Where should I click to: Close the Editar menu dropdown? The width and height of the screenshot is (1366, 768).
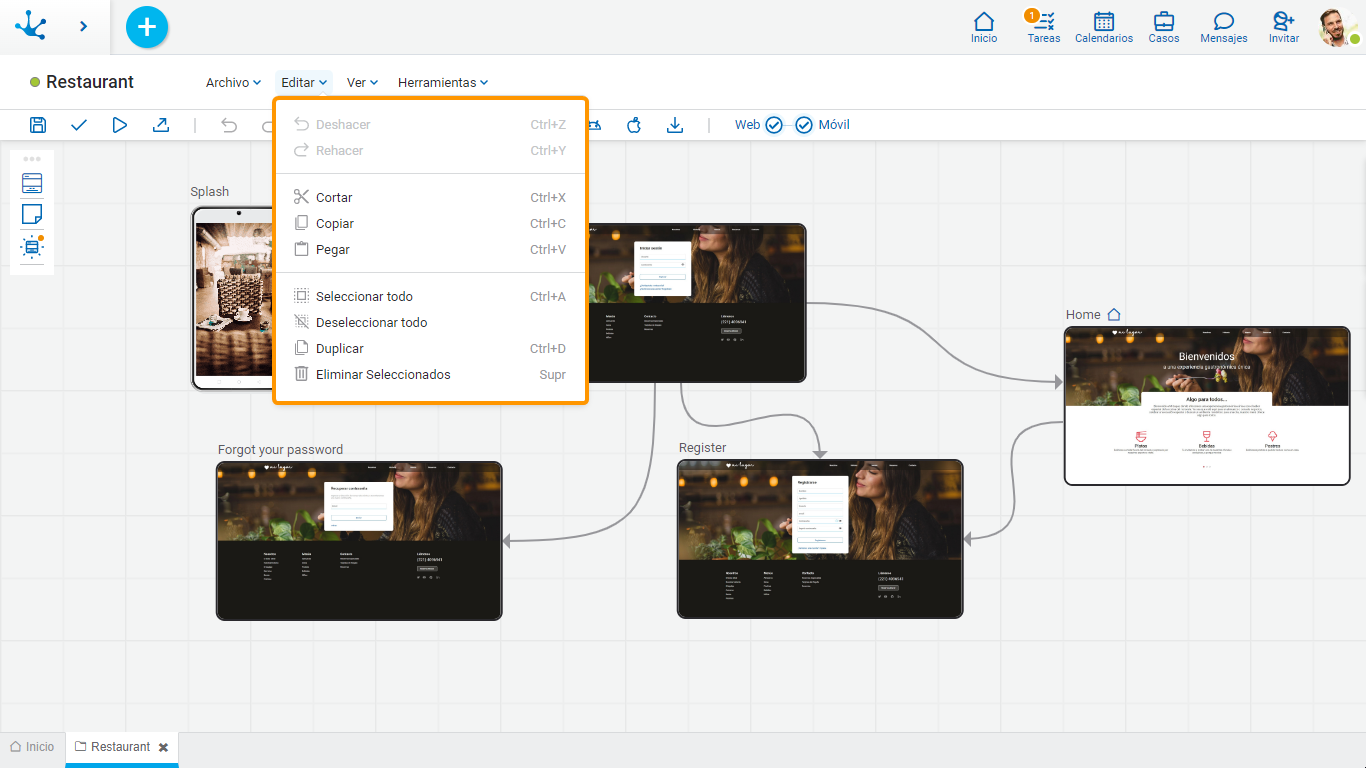tap(305, 83)
